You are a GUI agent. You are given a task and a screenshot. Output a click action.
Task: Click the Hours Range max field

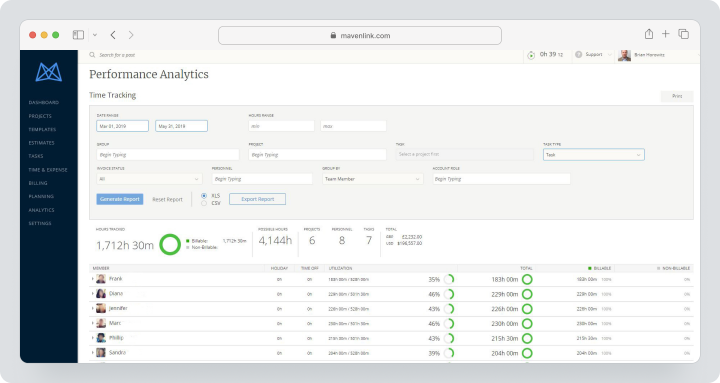pyautogui.click(x=353, y=126)
